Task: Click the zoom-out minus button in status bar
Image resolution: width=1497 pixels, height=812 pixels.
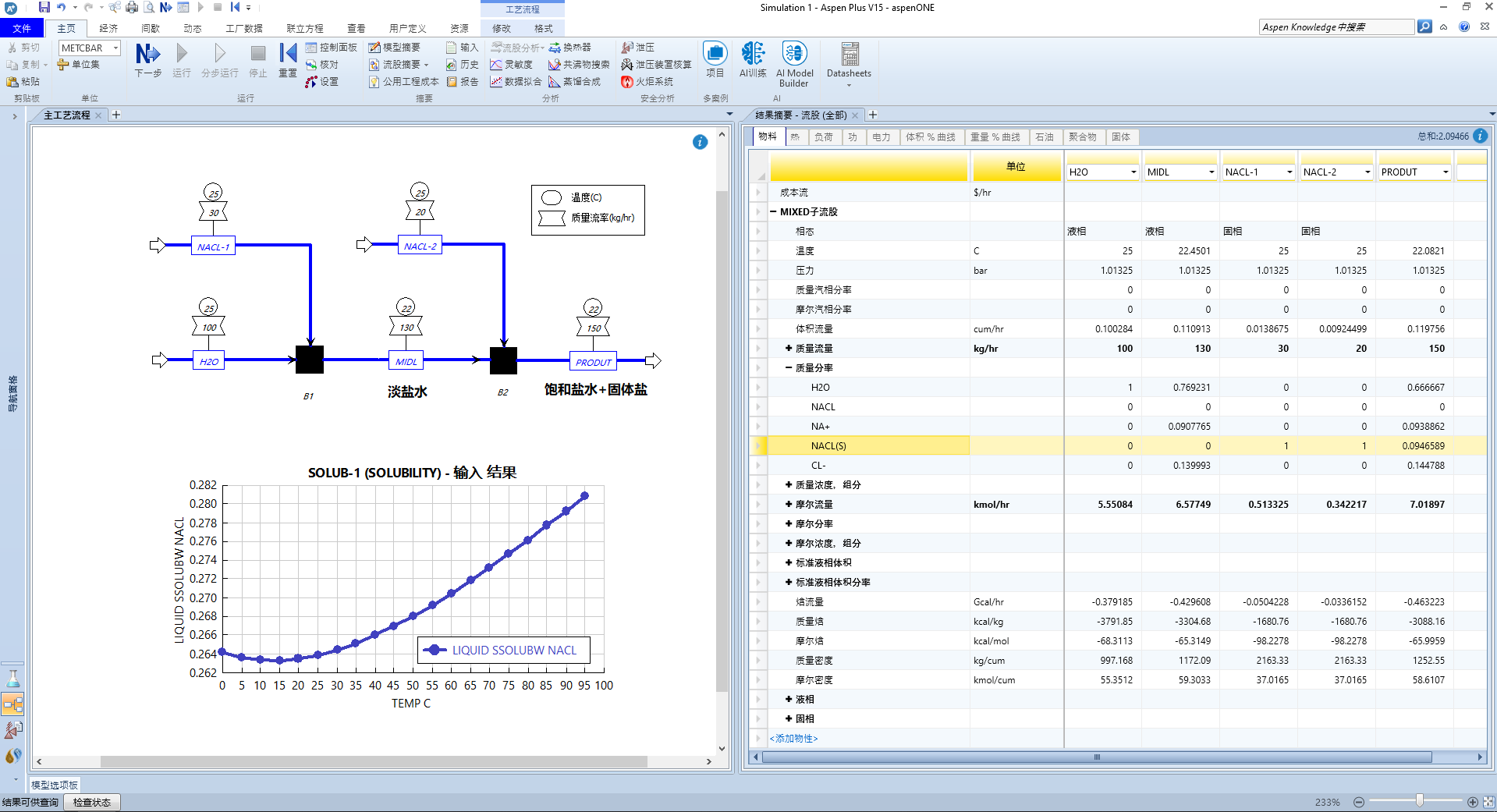Action: click(1359, 802)
